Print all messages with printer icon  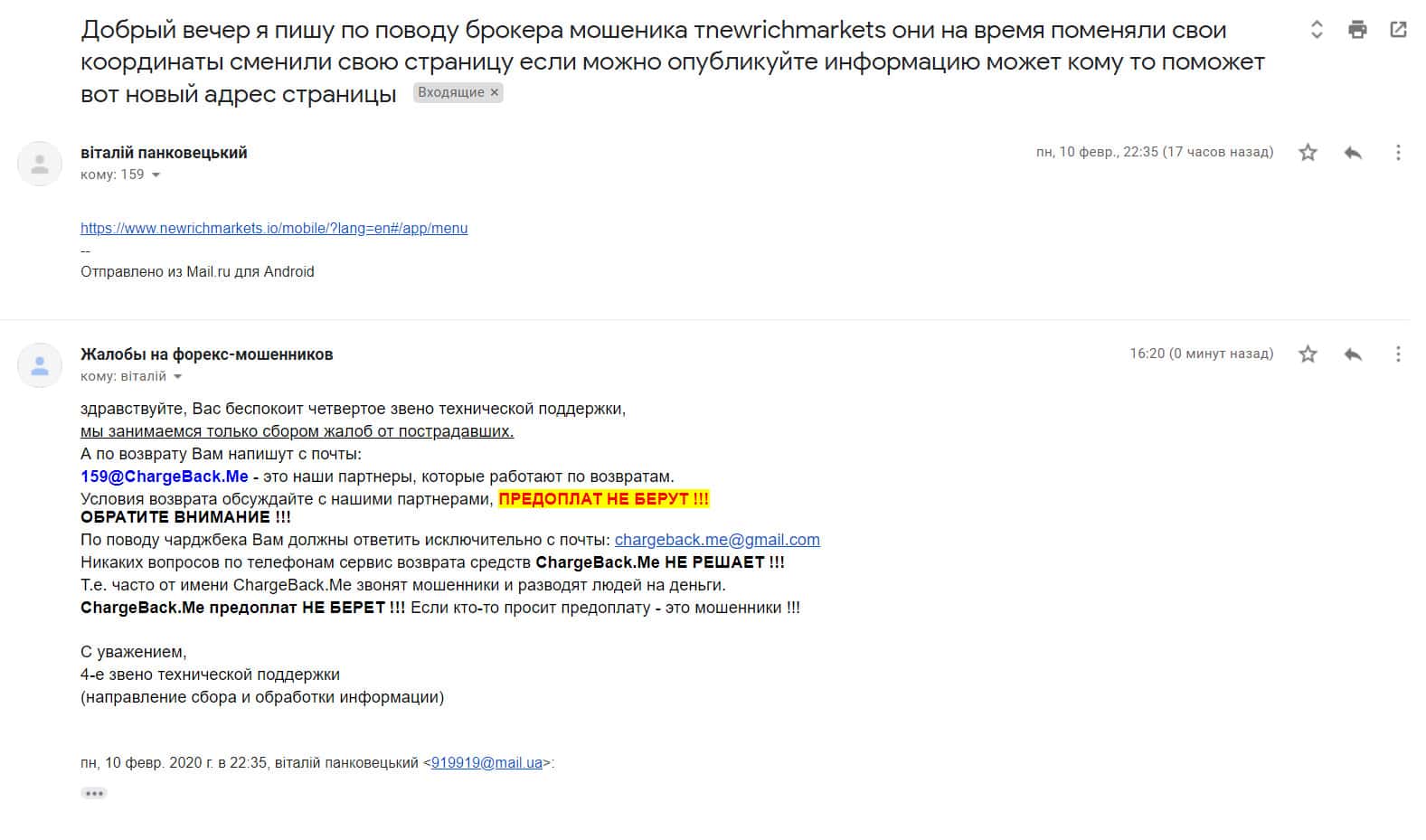(1357, 30)
